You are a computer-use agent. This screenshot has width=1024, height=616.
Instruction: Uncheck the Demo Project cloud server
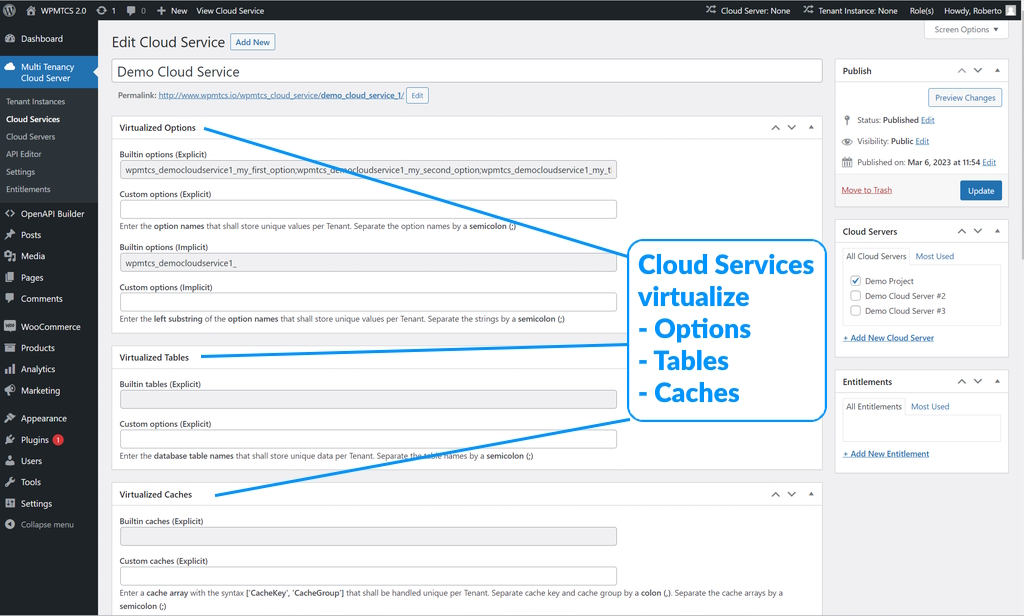click(856, 281)
